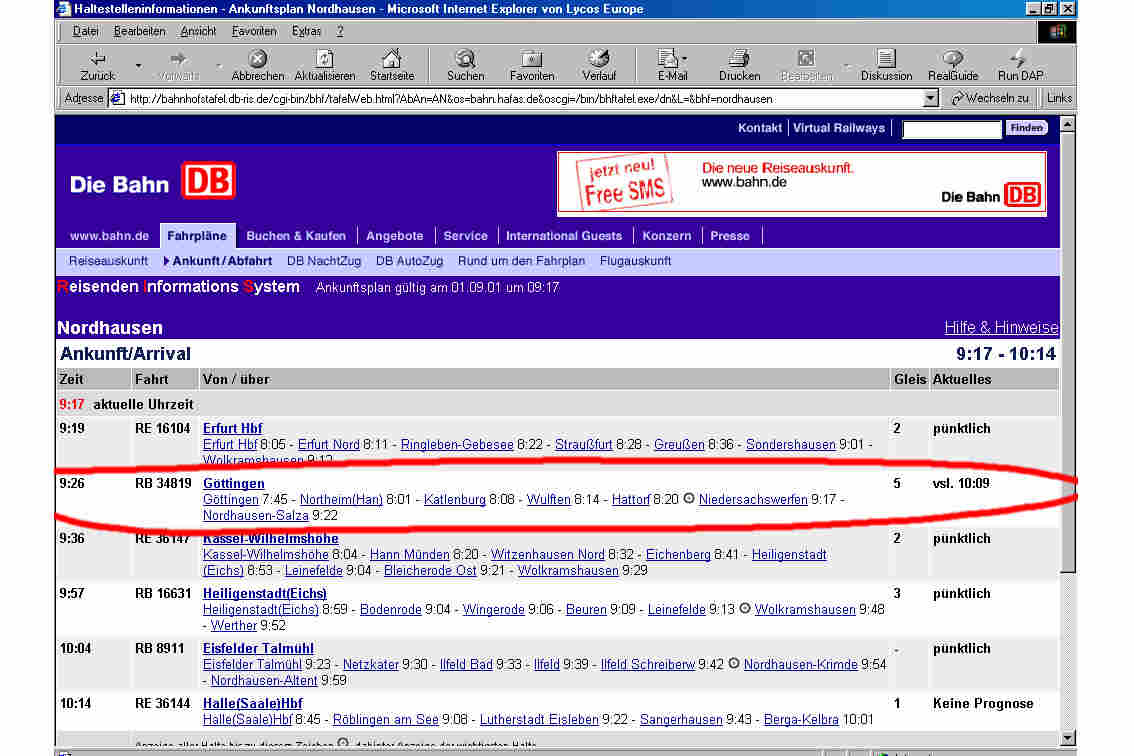Click the vertical scrollbar down arrow
1134x756 pixels.
pyautogui.click(x=1067, y=738)
